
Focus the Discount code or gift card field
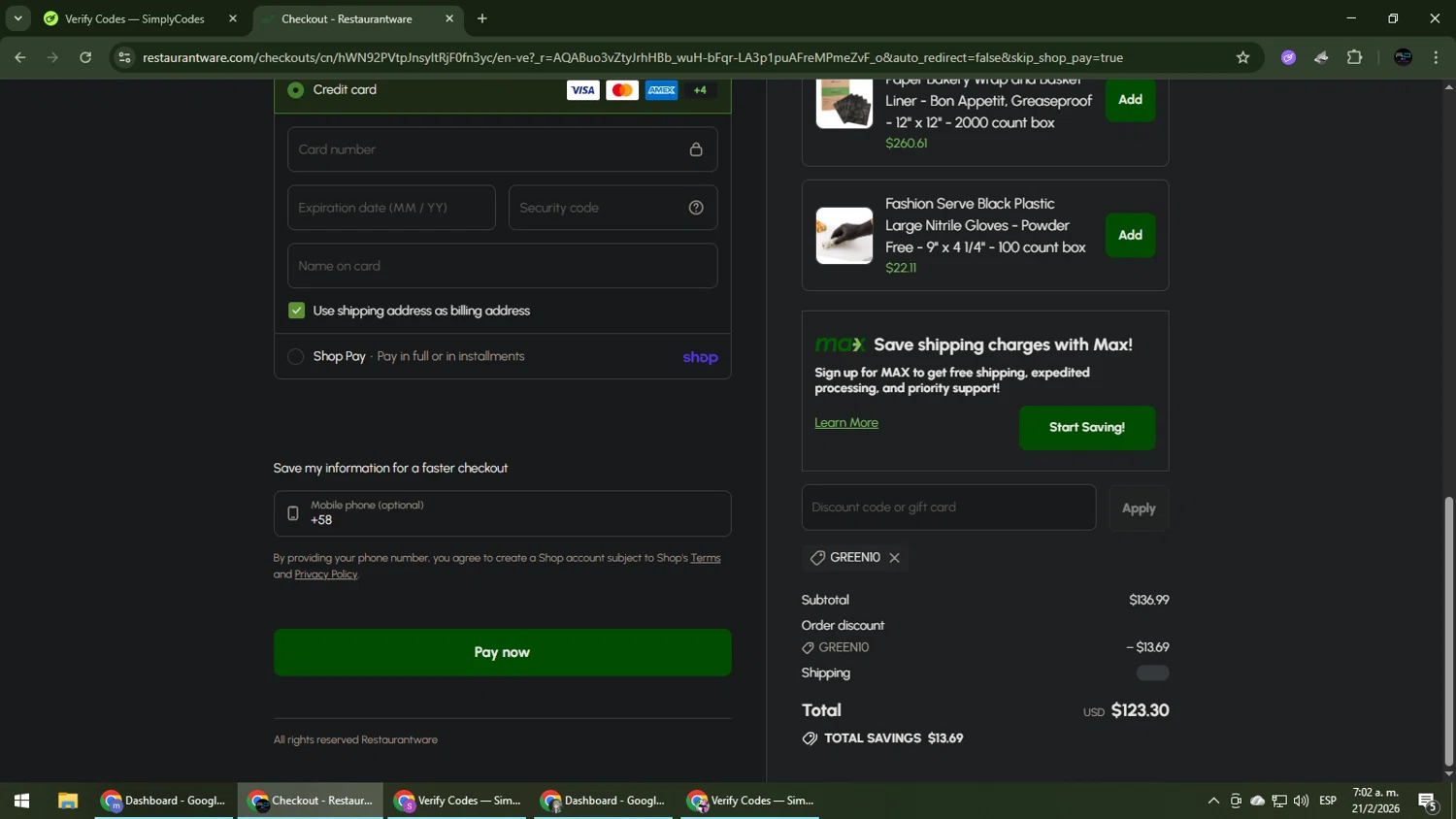(x=948, y=508)
